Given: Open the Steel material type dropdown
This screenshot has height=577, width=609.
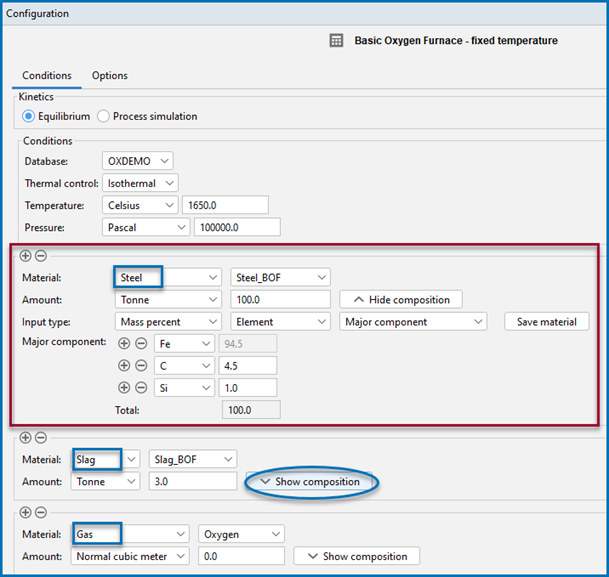Looking at the screenshot, I should click(168, 277).
